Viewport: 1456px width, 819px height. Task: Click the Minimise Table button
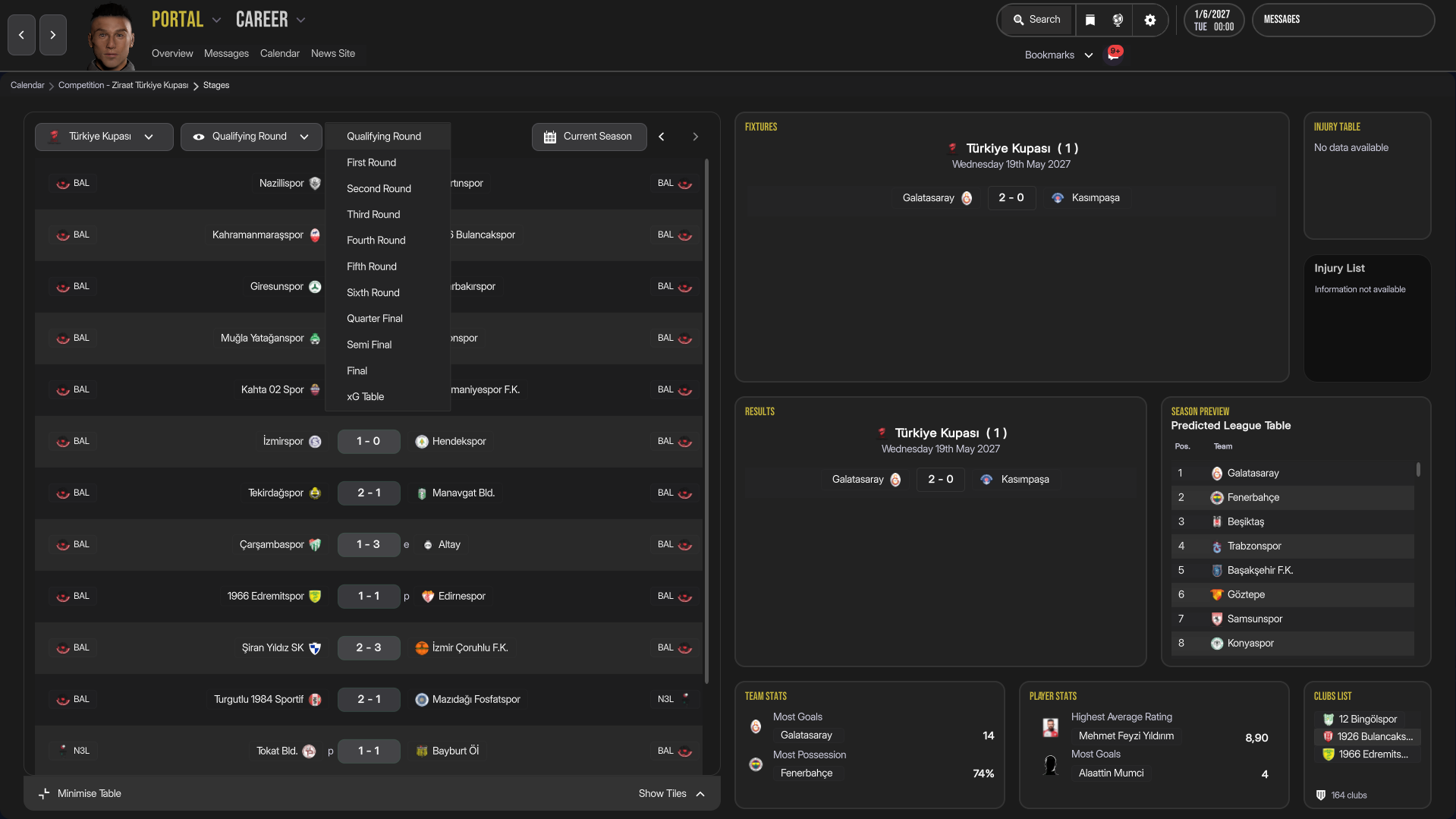click(x=80, y=793)
